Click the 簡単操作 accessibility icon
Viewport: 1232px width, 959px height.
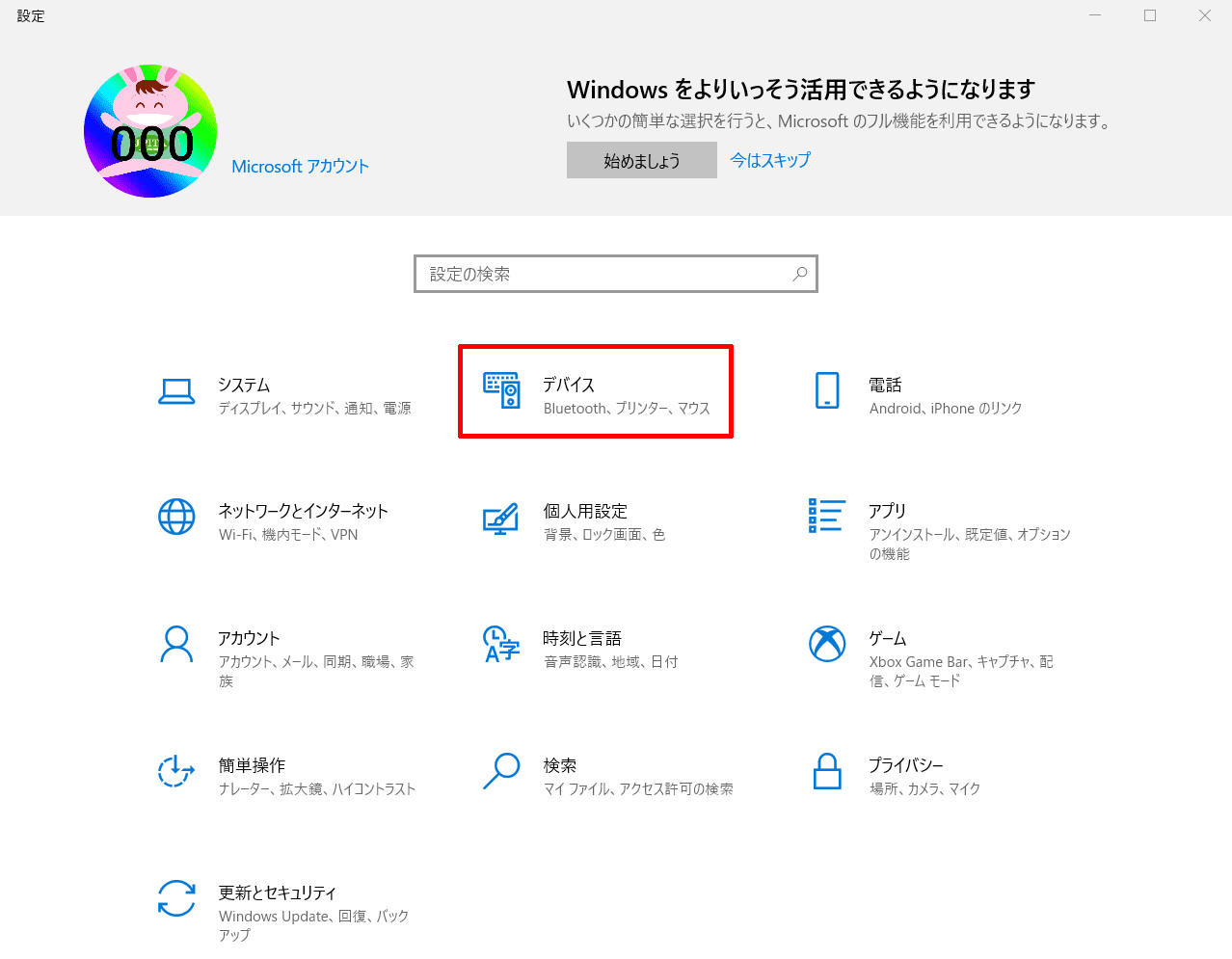[176, 771]
